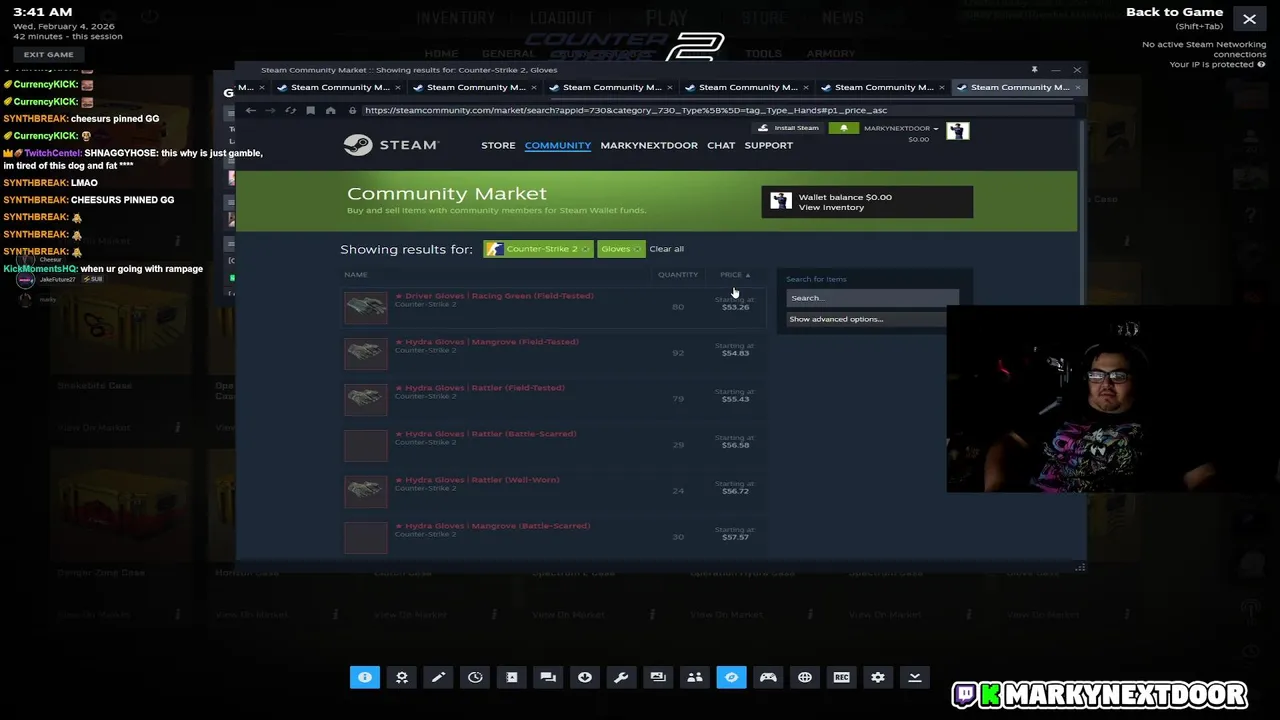
Task: Click the $53.26 starting price
Action: tap(735, 307)
